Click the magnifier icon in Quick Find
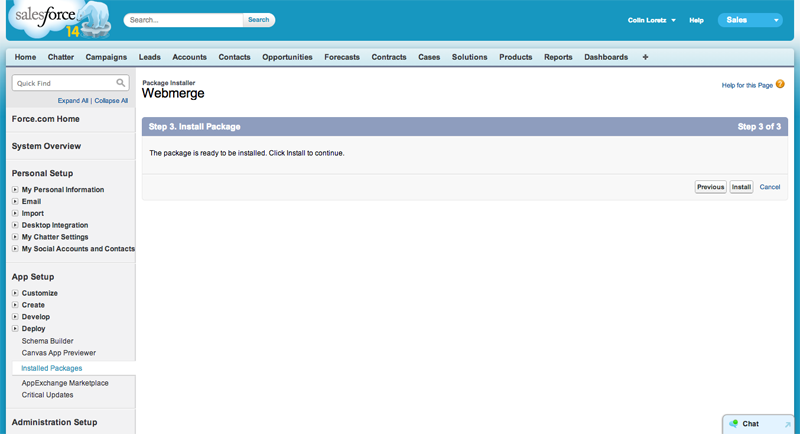This screenshot has height=434, width=800. tap(120, 83)
